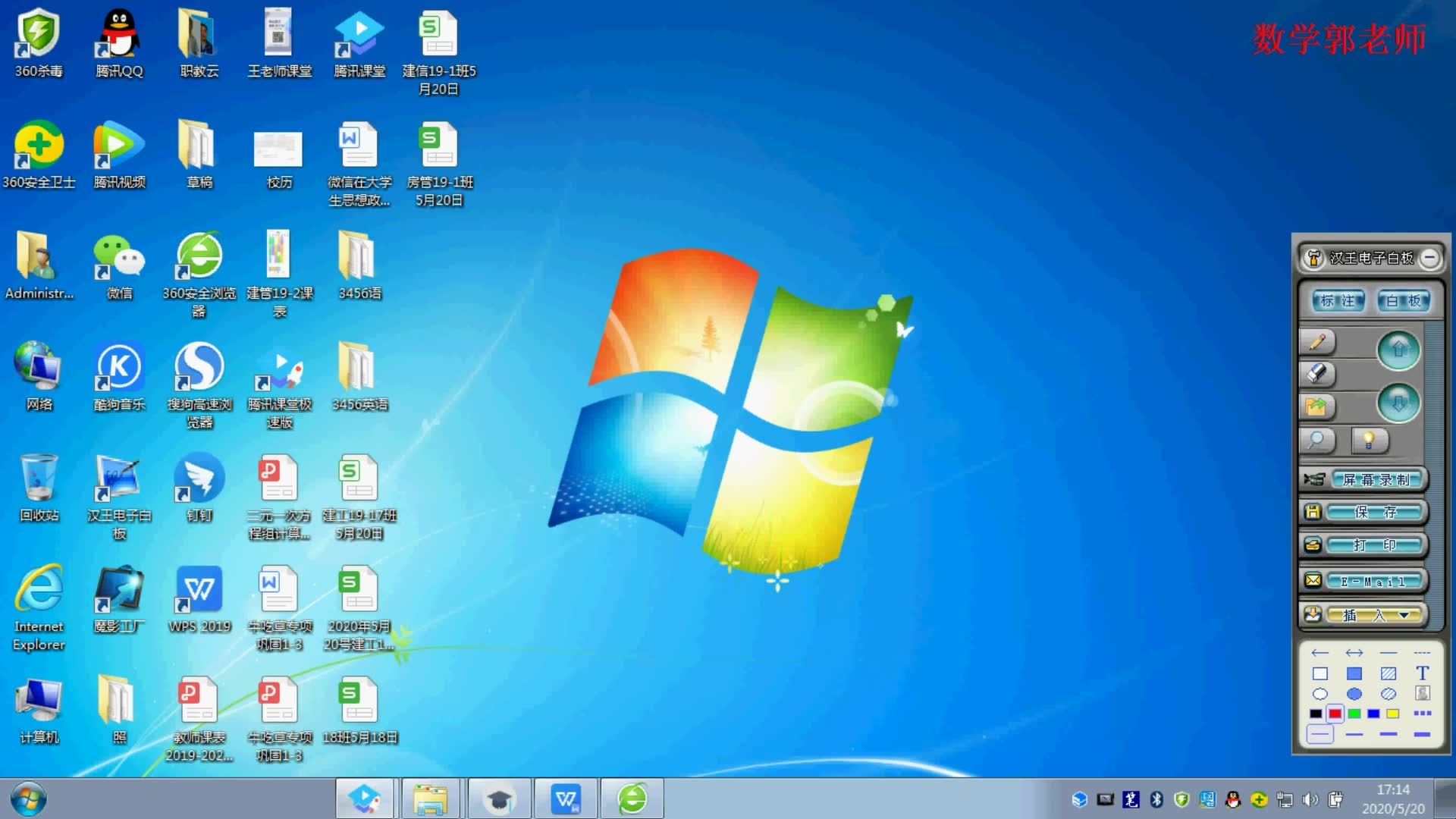This screenshot has width=1456, height=819.
Task: Select the 腾讯课堂 desktop icon
Action: pyautogui.click(x=359, y=43)
